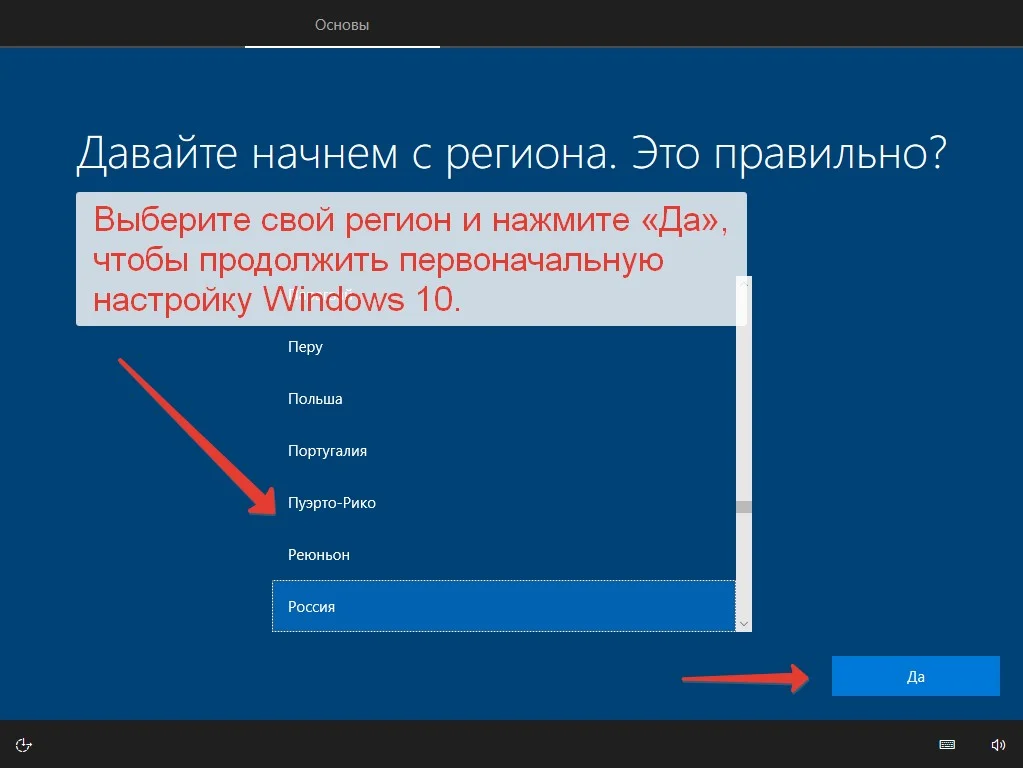Click the scroll-down arrow of region list

(x=744, y=624)
